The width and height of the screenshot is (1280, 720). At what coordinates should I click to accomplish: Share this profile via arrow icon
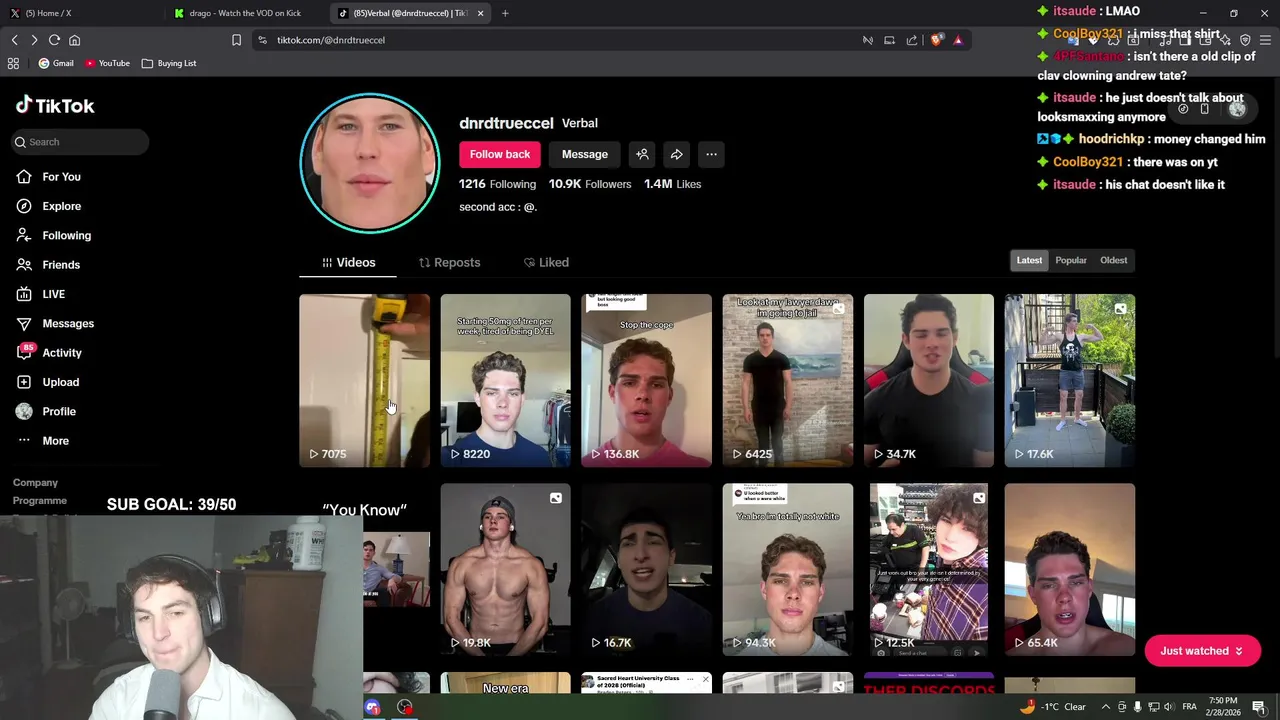coord(677,154)
